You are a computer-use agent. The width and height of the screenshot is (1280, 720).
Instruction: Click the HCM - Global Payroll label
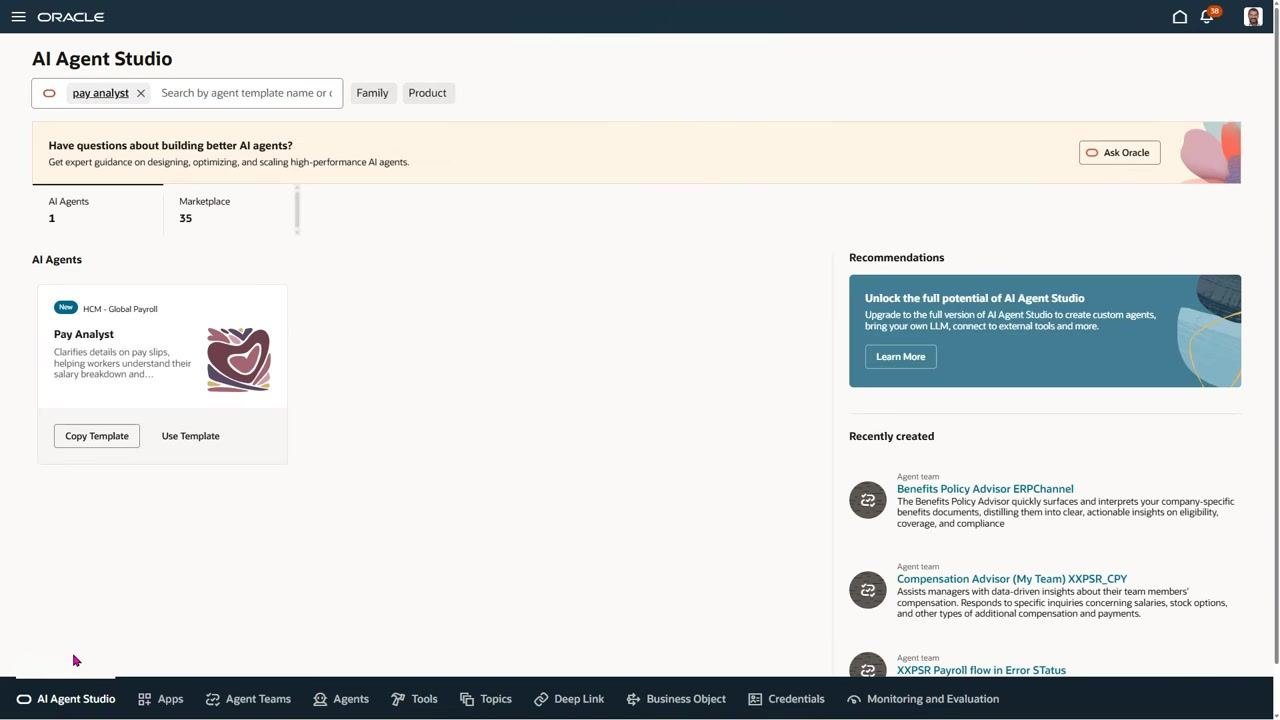(120, 309)
